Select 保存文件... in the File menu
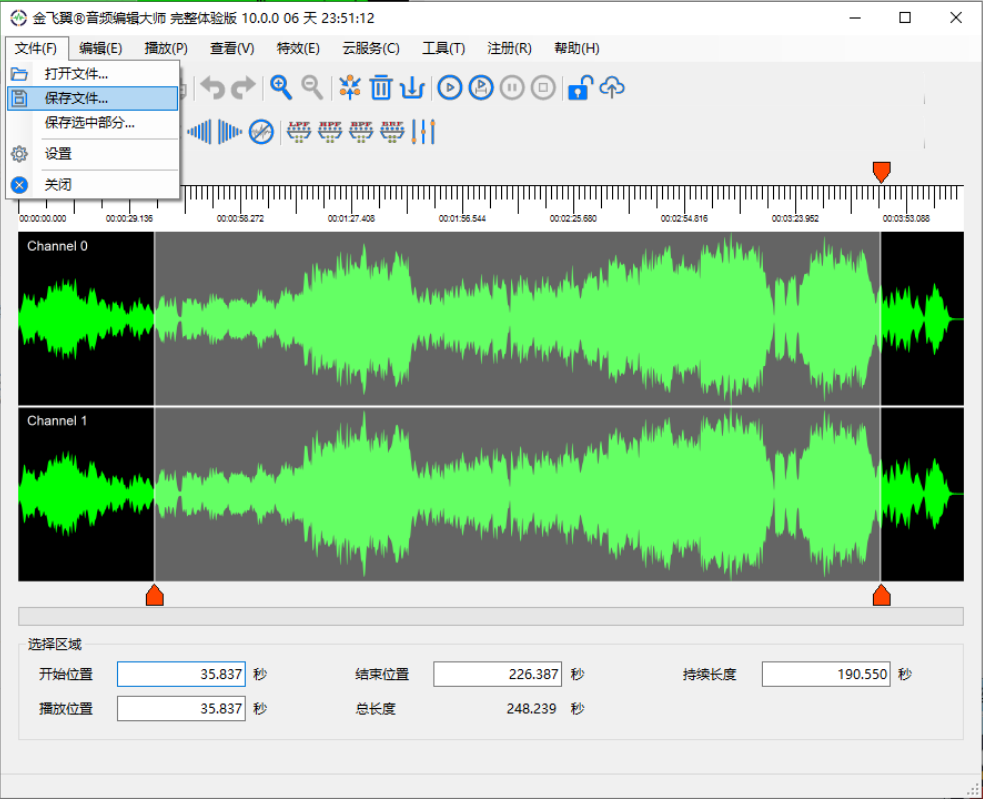983x799 pixels. [x=76, y=98]
